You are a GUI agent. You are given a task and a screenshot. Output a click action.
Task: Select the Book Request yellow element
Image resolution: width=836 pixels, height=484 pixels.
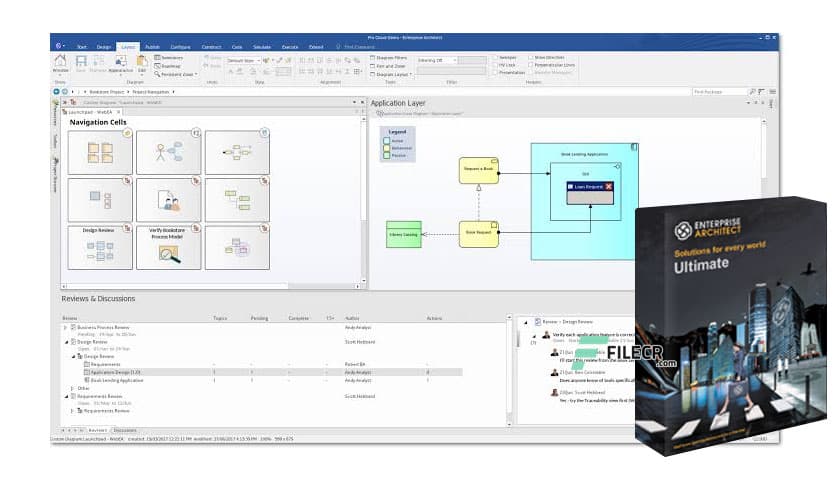coord(479,235)
